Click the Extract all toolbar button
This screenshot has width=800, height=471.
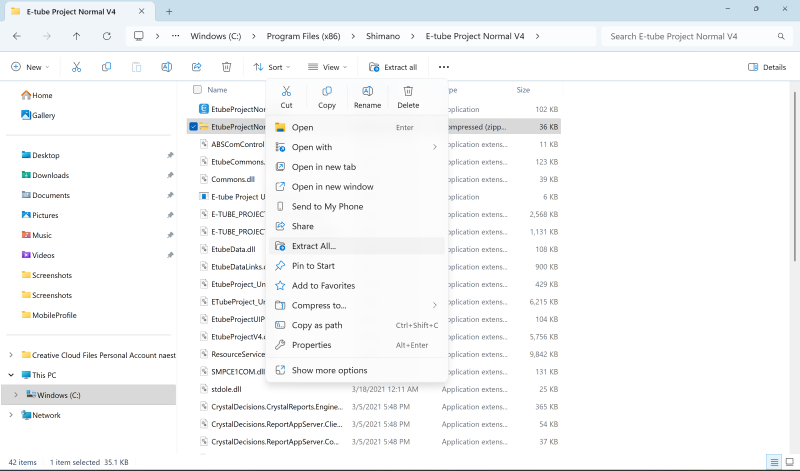[x=393, y=67]
